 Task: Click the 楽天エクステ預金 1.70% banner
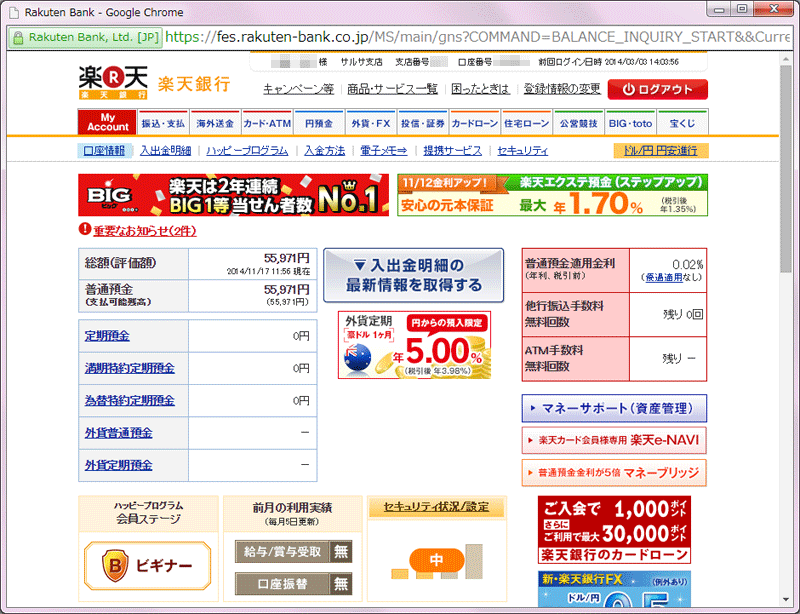pos(553,195)
